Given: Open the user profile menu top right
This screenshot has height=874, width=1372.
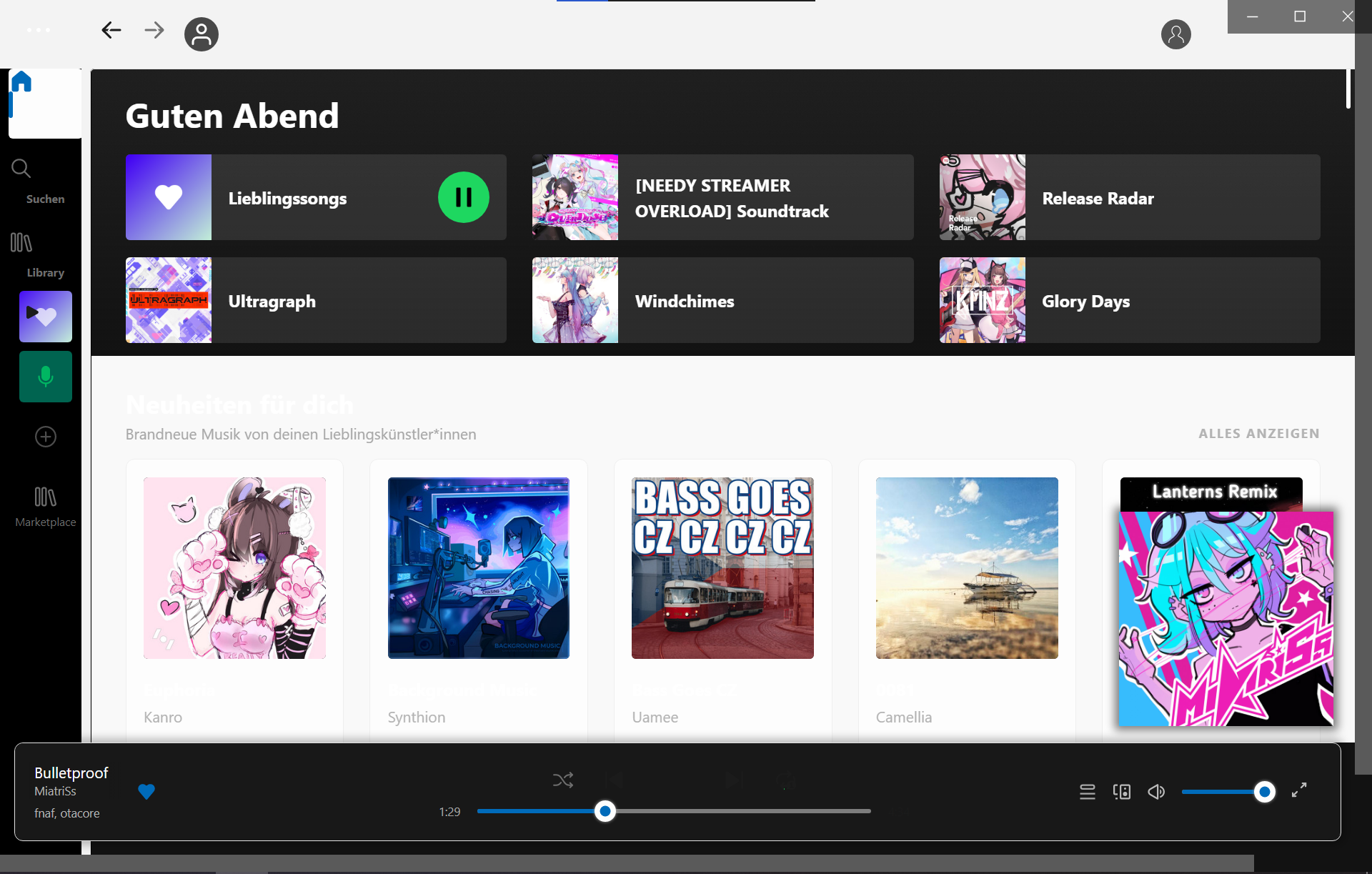Looking at the screenshot, I should [1175, 34].
